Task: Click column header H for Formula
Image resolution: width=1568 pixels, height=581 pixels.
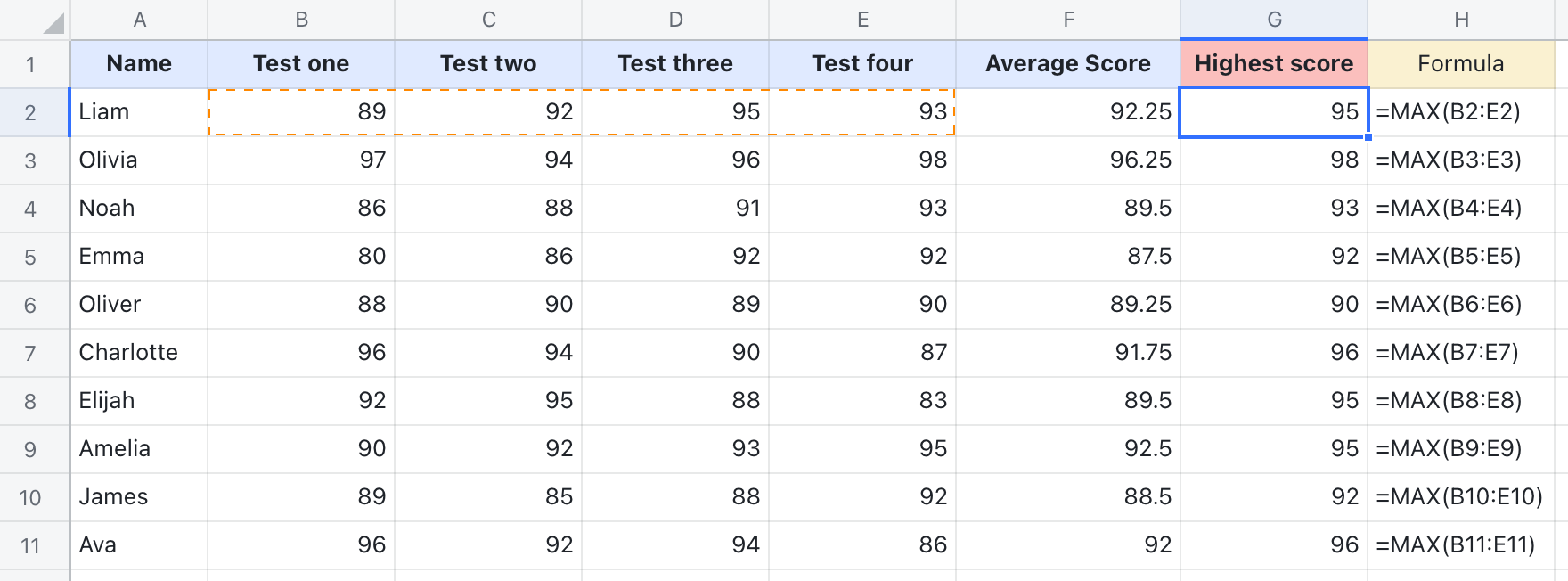Action: point(1462,18)
